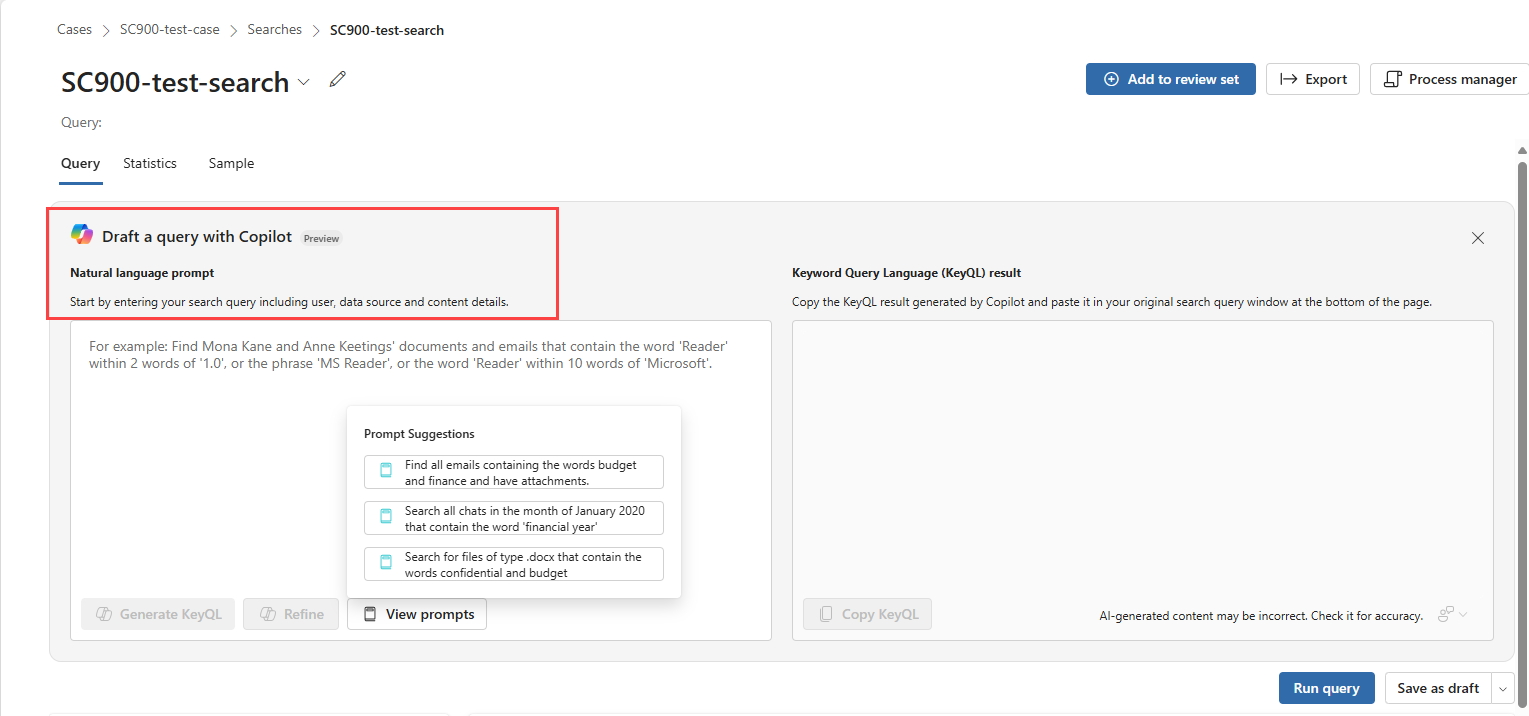Click the View prompts button
Screen dimensions: 1529x716
pos(417,614)
